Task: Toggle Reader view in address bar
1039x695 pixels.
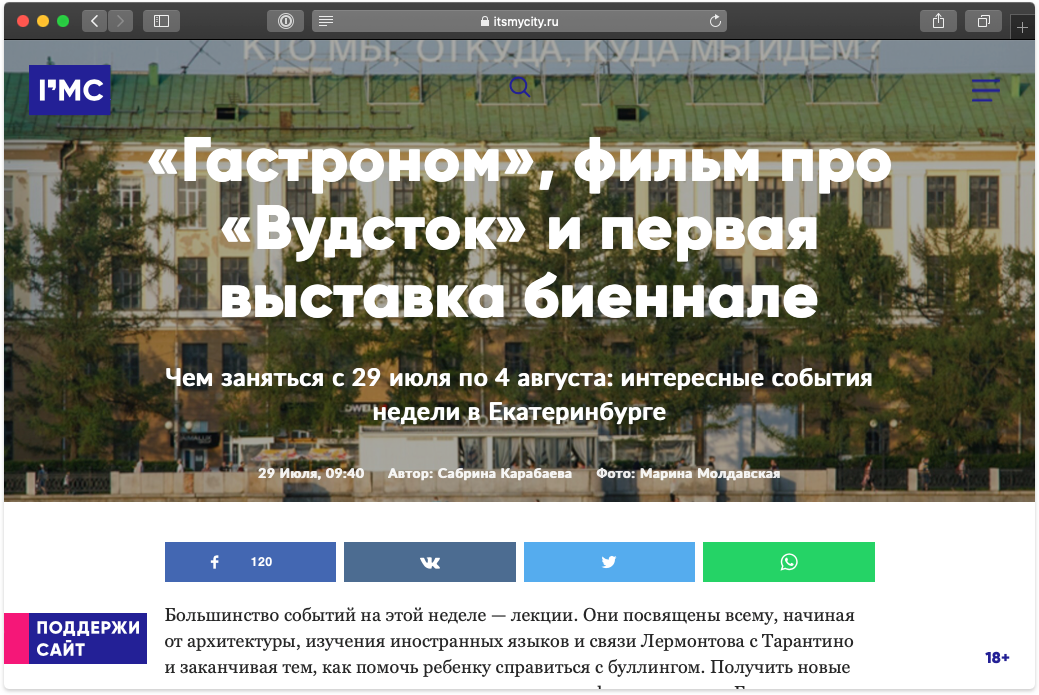Action: click(326, 21)
